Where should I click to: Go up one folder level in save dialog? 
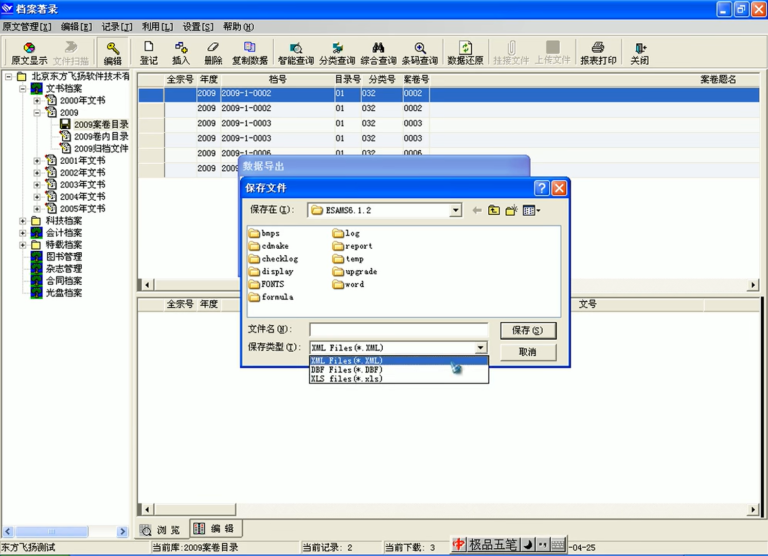[x=494, y=211]
